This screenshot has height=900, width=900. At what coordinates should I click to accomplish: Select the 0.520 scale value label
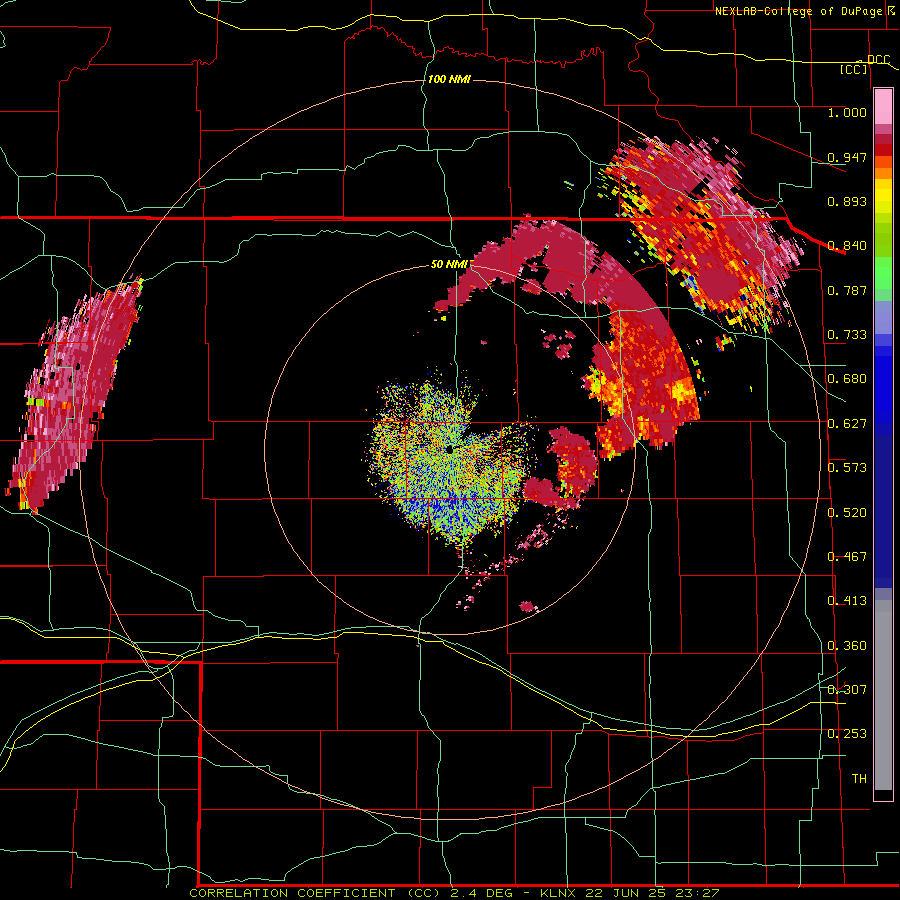[847, 513]
